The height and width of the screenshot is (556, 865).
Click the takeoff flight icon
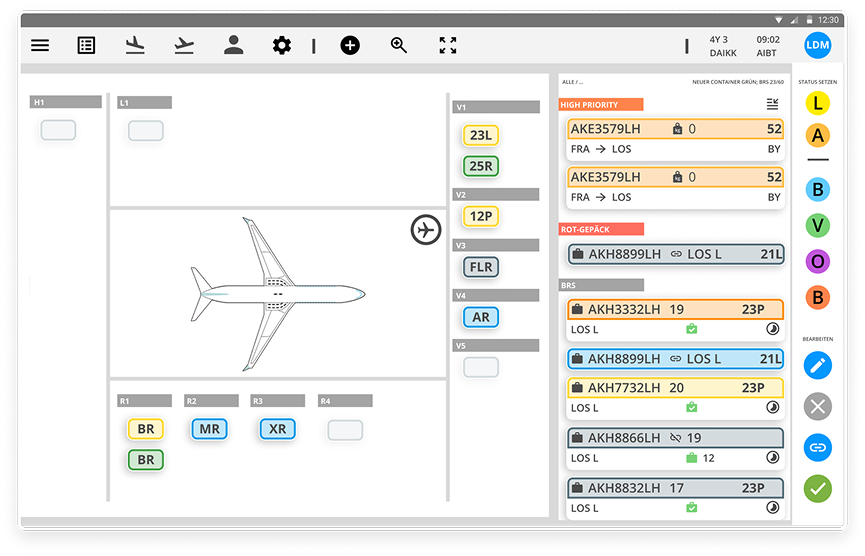[x=183, y=45]
